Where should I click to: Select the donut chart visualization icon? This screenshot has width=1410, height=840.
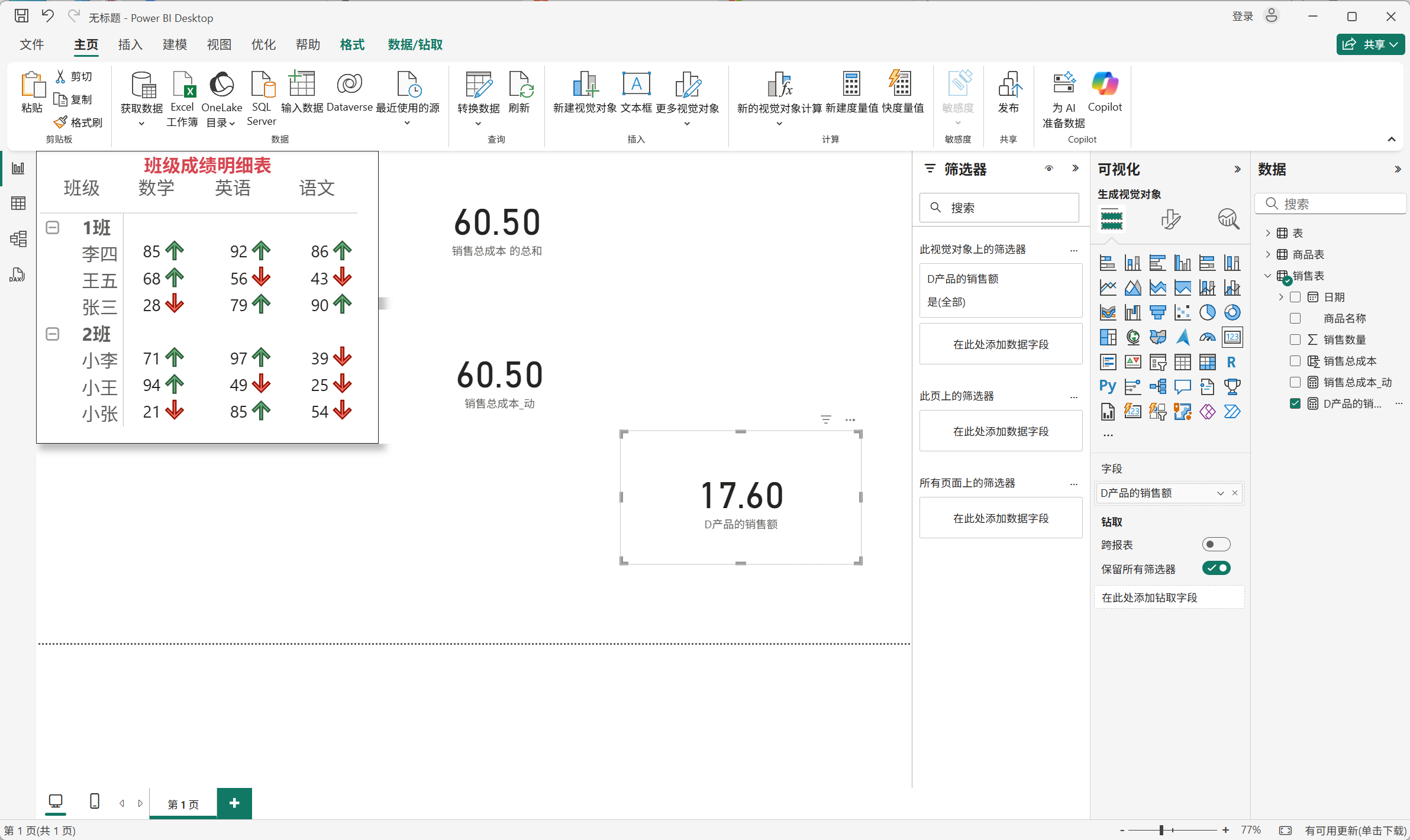point(1232,312)
